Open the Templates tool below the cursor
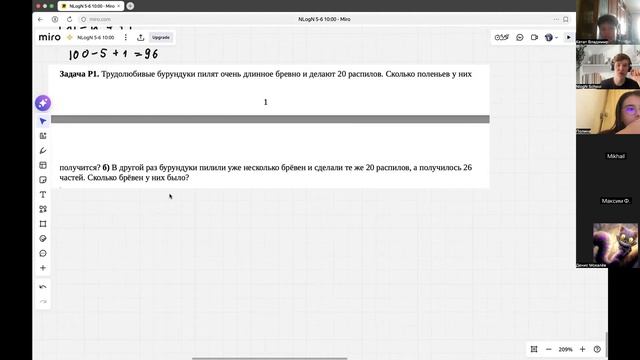 coord(43,136)
